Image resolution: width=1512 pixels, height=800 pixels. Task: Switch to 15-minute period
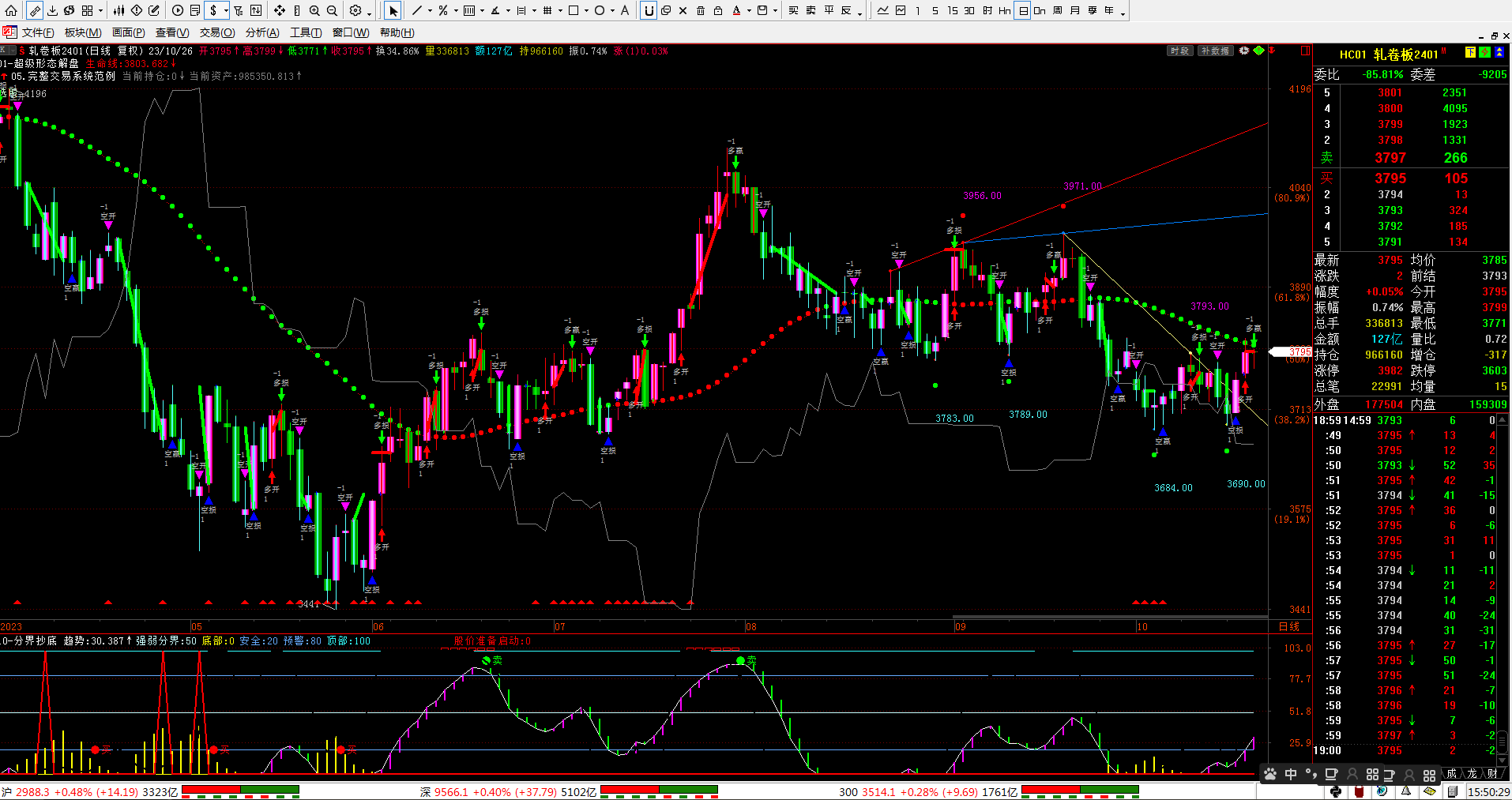[x=953, y=10]
